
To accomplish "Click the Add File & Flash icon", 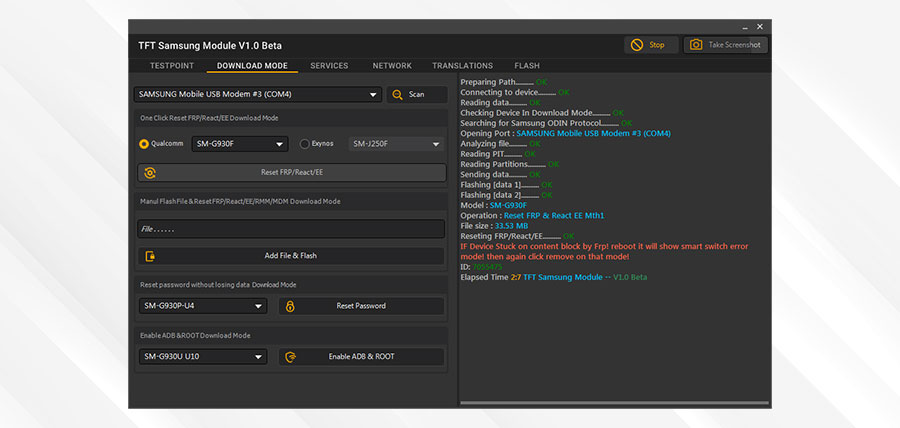I will 150,256.
